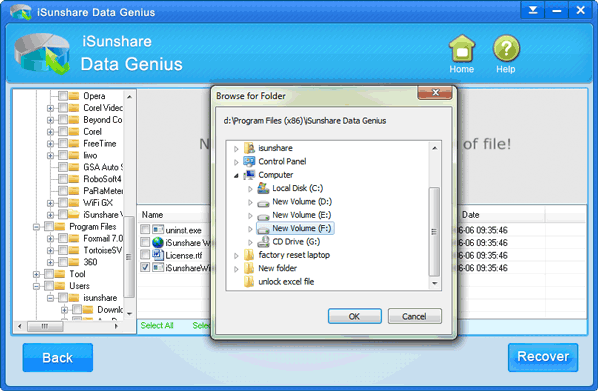Click the isunshare user folder icon in dialog
This screenshot has height=391, width=598.
[x=249, y=148]
